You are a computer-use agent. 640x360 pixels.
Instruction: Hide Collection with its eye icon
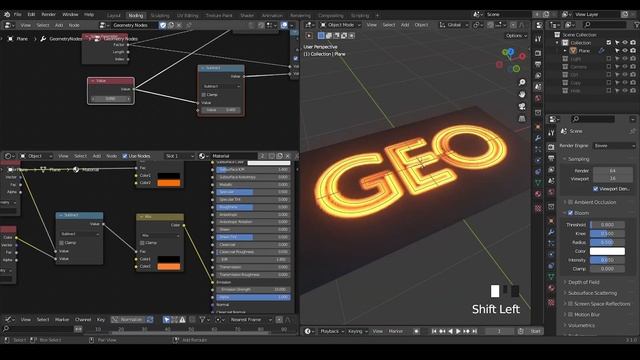[624, 42]
